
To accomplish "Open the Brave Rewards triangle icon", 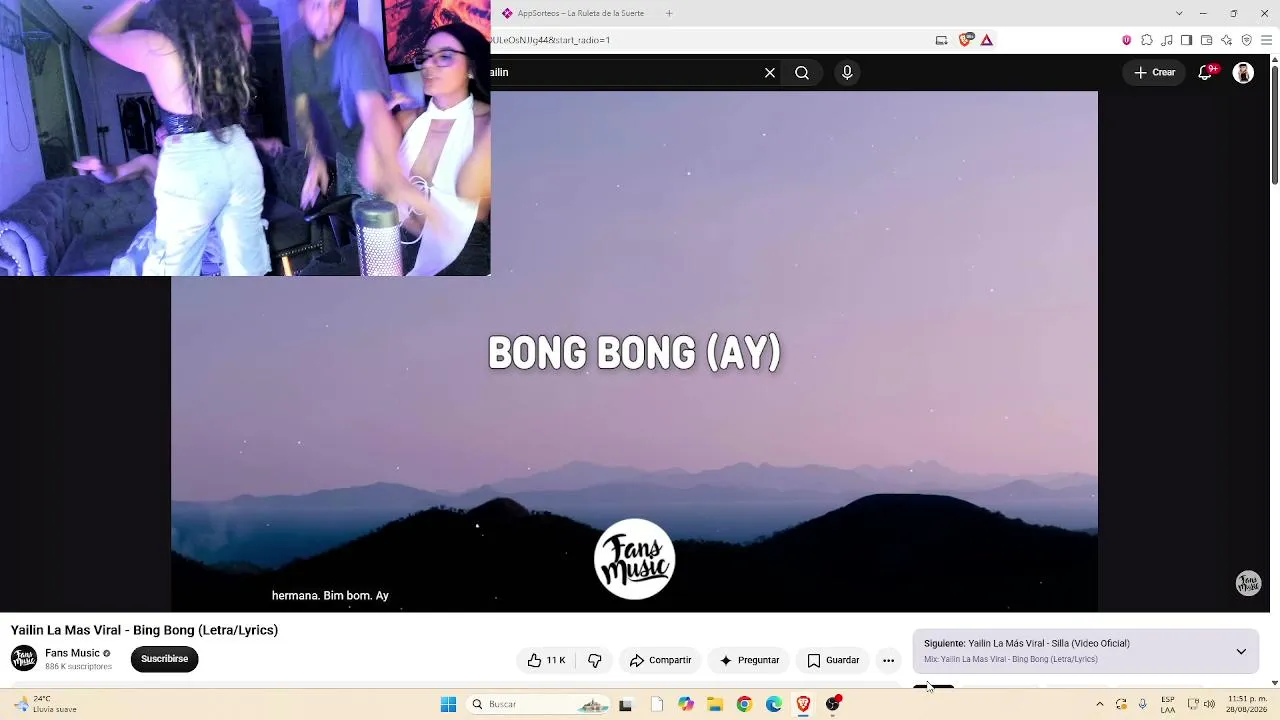I will 987,40.
